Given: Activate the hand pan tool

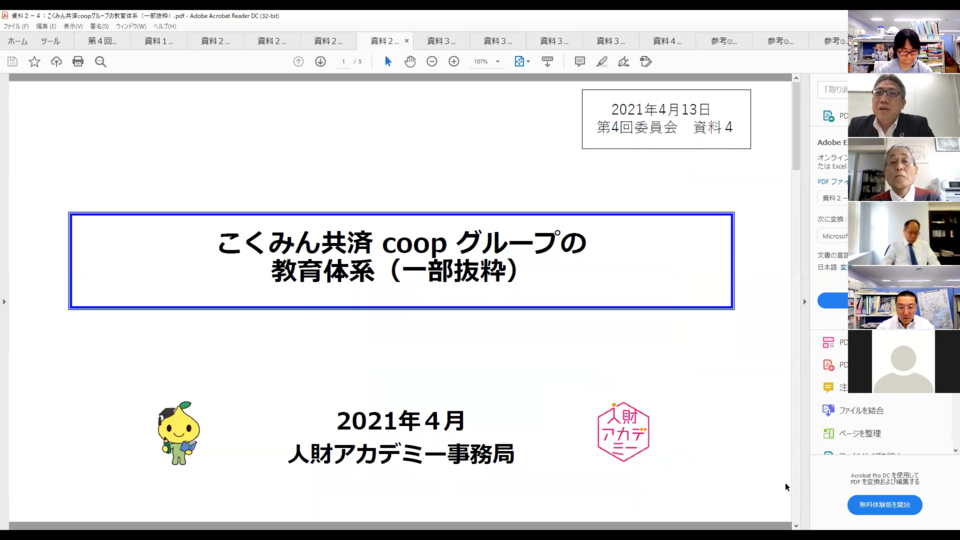Looking at the screenshot, I should (x=410, y=62).
